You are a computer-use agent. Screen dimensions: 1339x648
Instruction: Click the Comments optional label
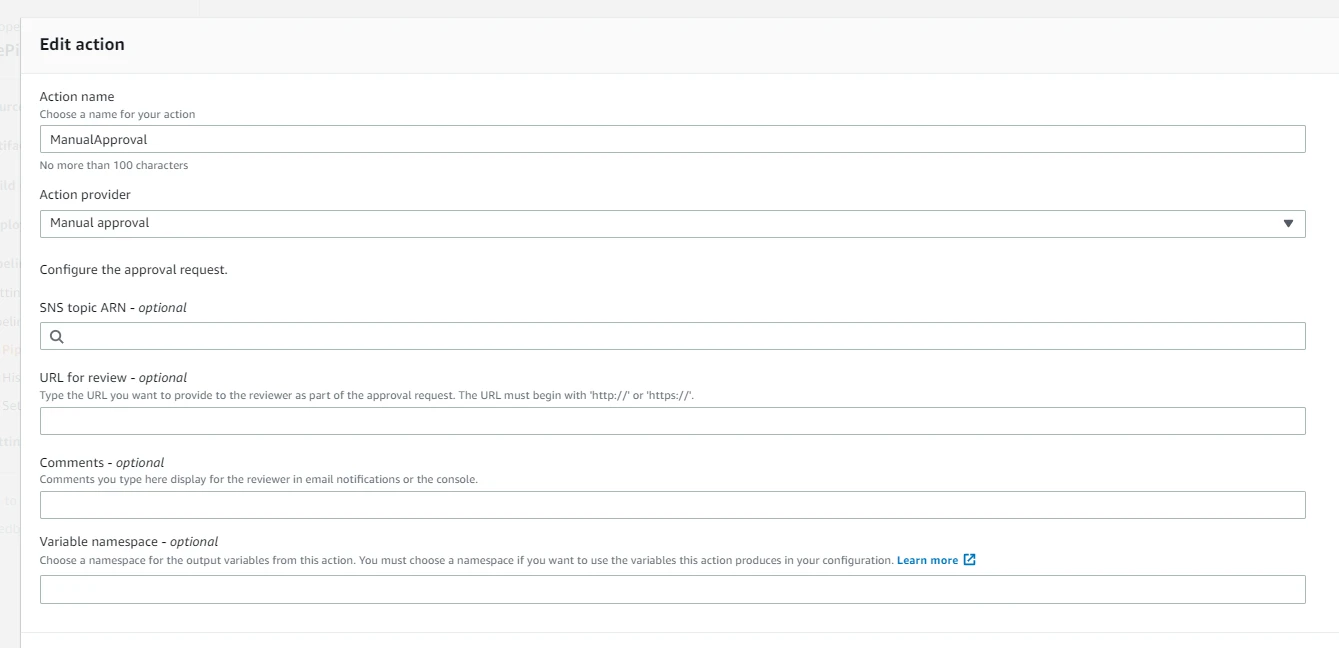(102, 463)
